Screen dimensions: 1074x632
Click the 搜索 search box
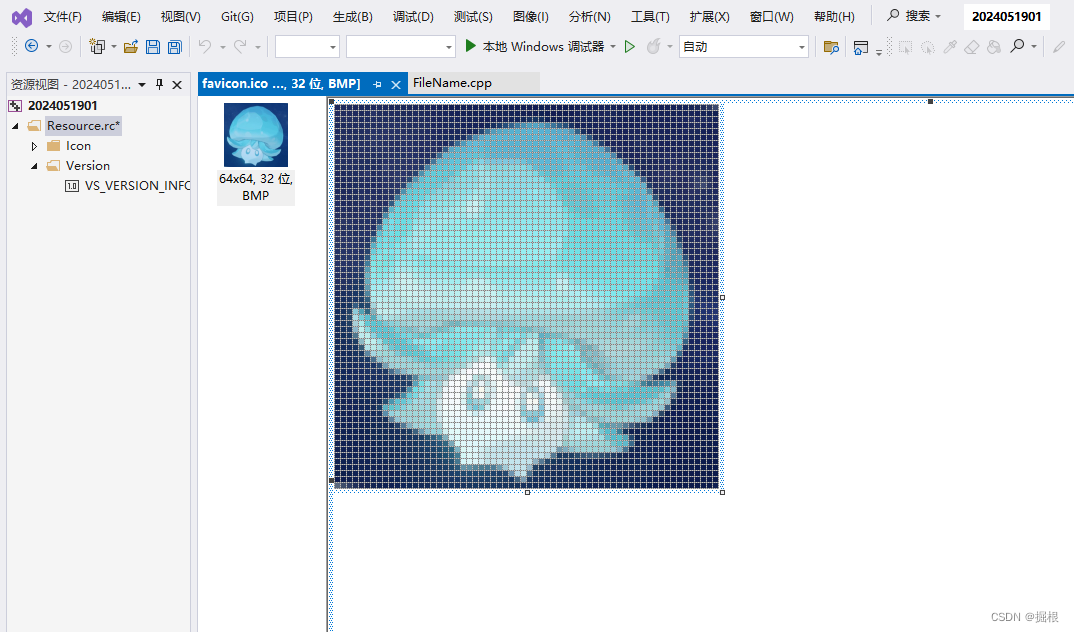click(914, 16)
